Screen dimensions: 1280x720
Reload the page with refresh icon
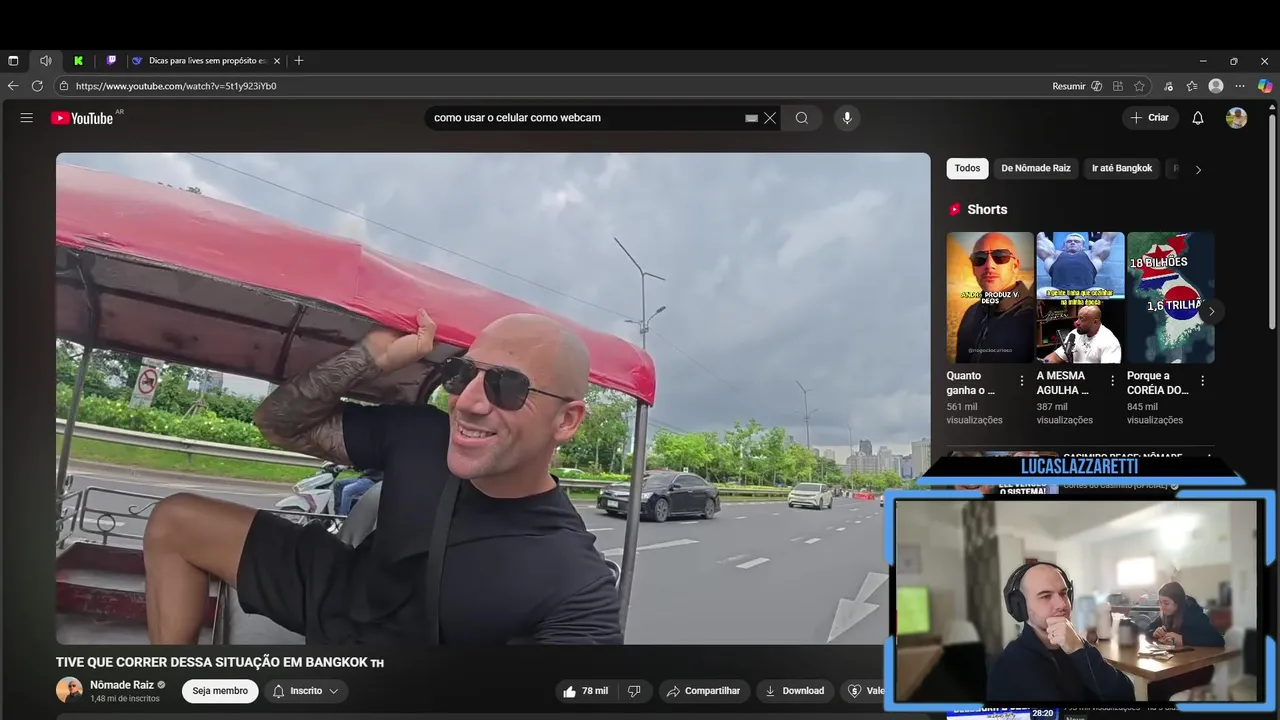[x=37, y=86]
